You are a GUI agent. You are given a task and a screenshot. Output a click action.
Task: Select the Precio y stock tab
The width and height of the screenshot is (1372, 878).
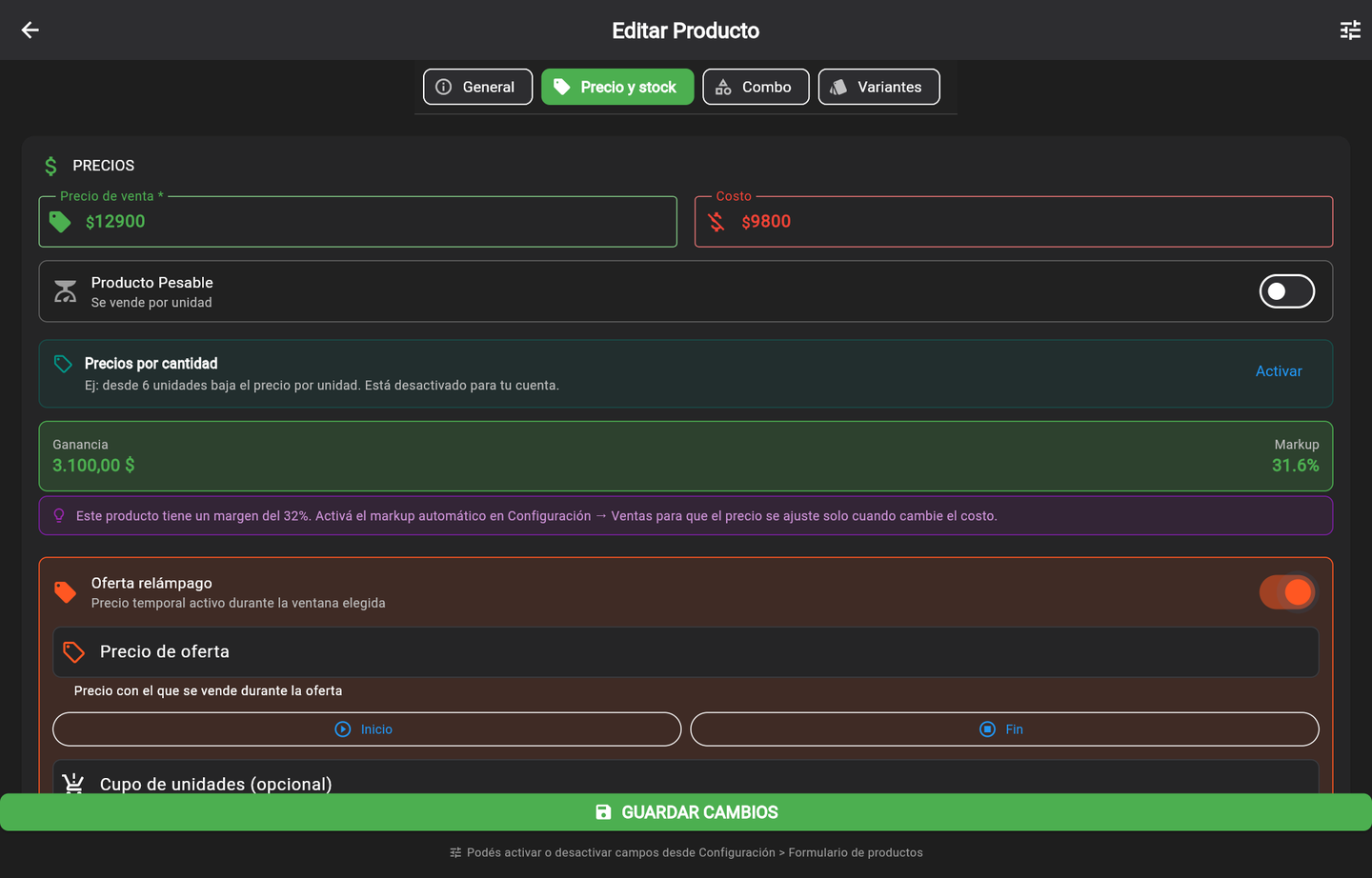click(617, 87)
